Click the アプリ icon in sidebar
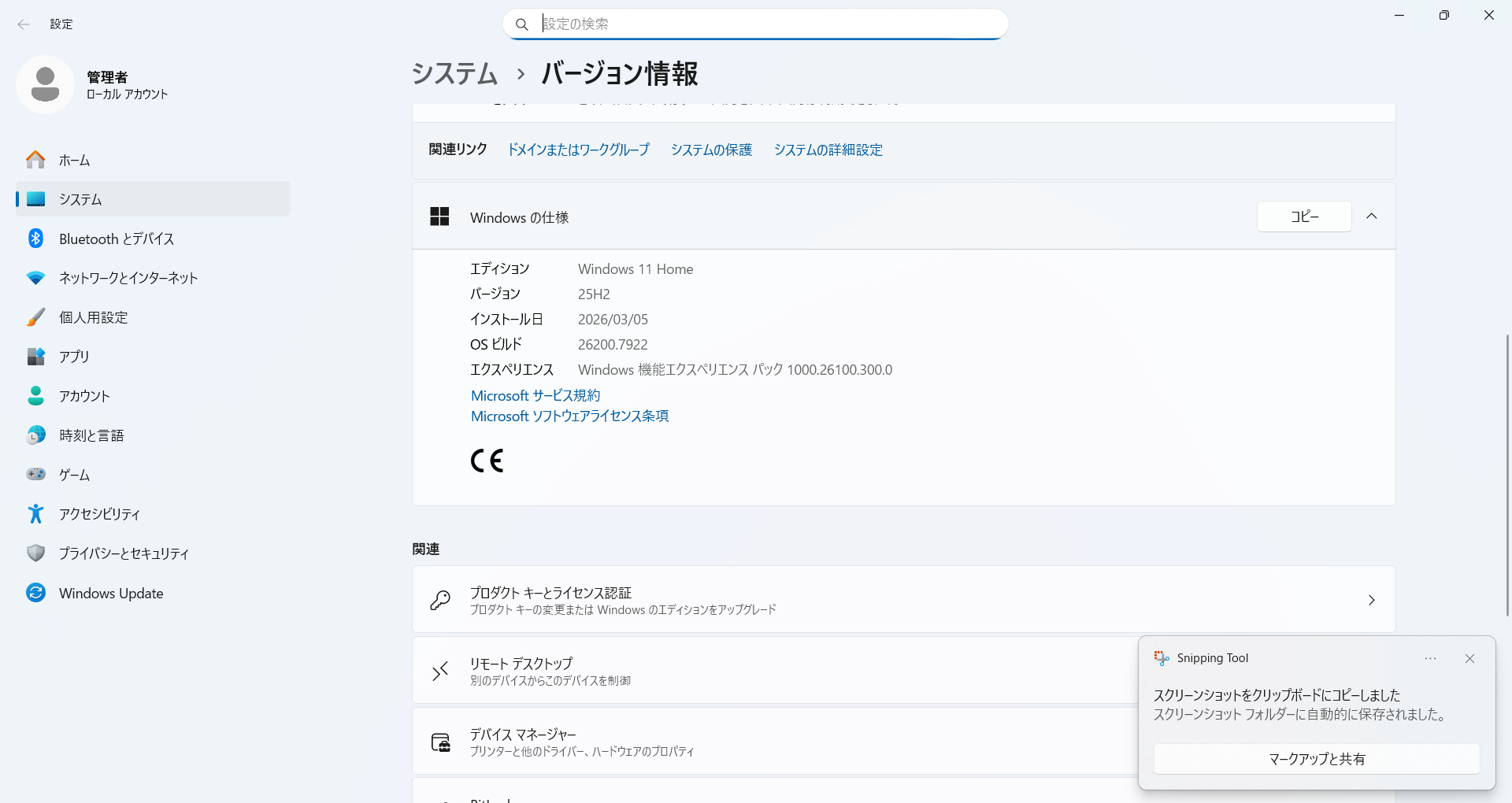 tap(35, 357)
